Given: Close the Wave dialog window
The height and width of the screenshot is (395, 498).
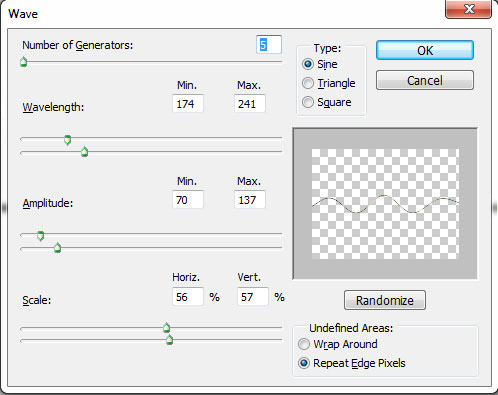Looking at the screenshot, I should 469,9.
